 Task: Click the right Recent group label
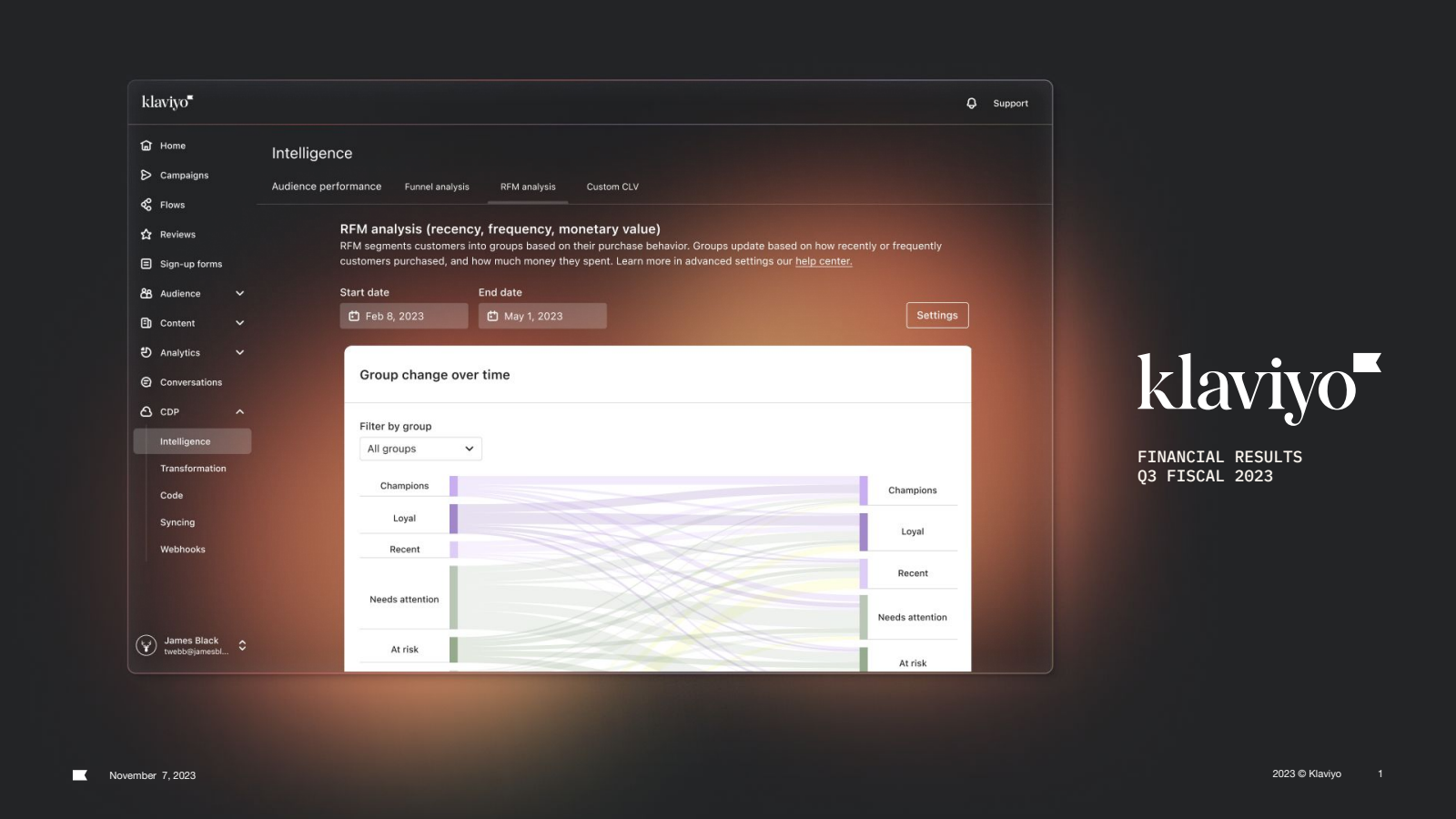(913, 573)
